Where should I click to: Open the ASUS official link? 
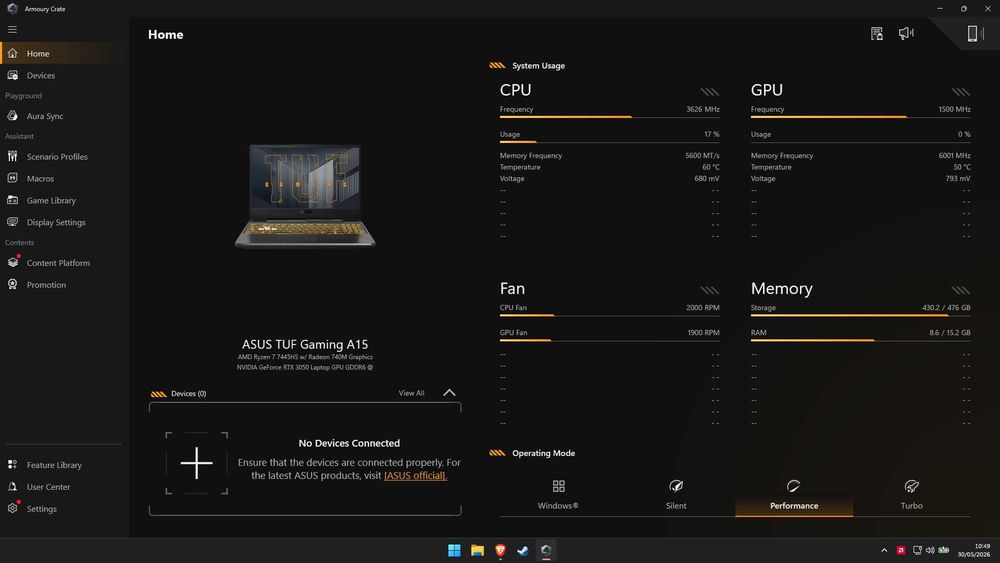(x=415, y=476)
